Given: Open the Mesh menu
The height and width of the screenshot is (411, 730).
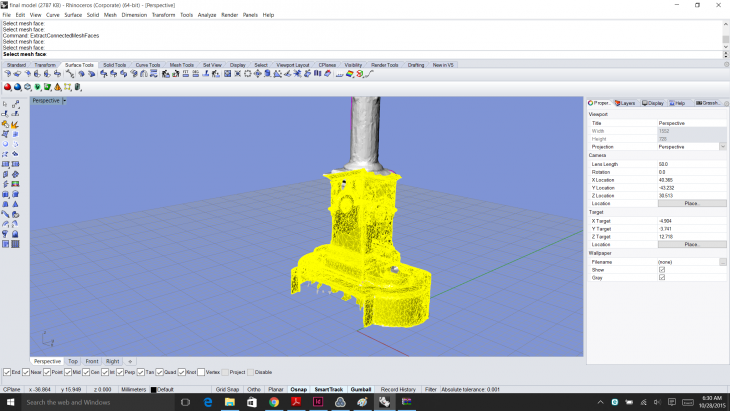Looking at the screenshot, I should pyautogui.click(x=110, y=15).
